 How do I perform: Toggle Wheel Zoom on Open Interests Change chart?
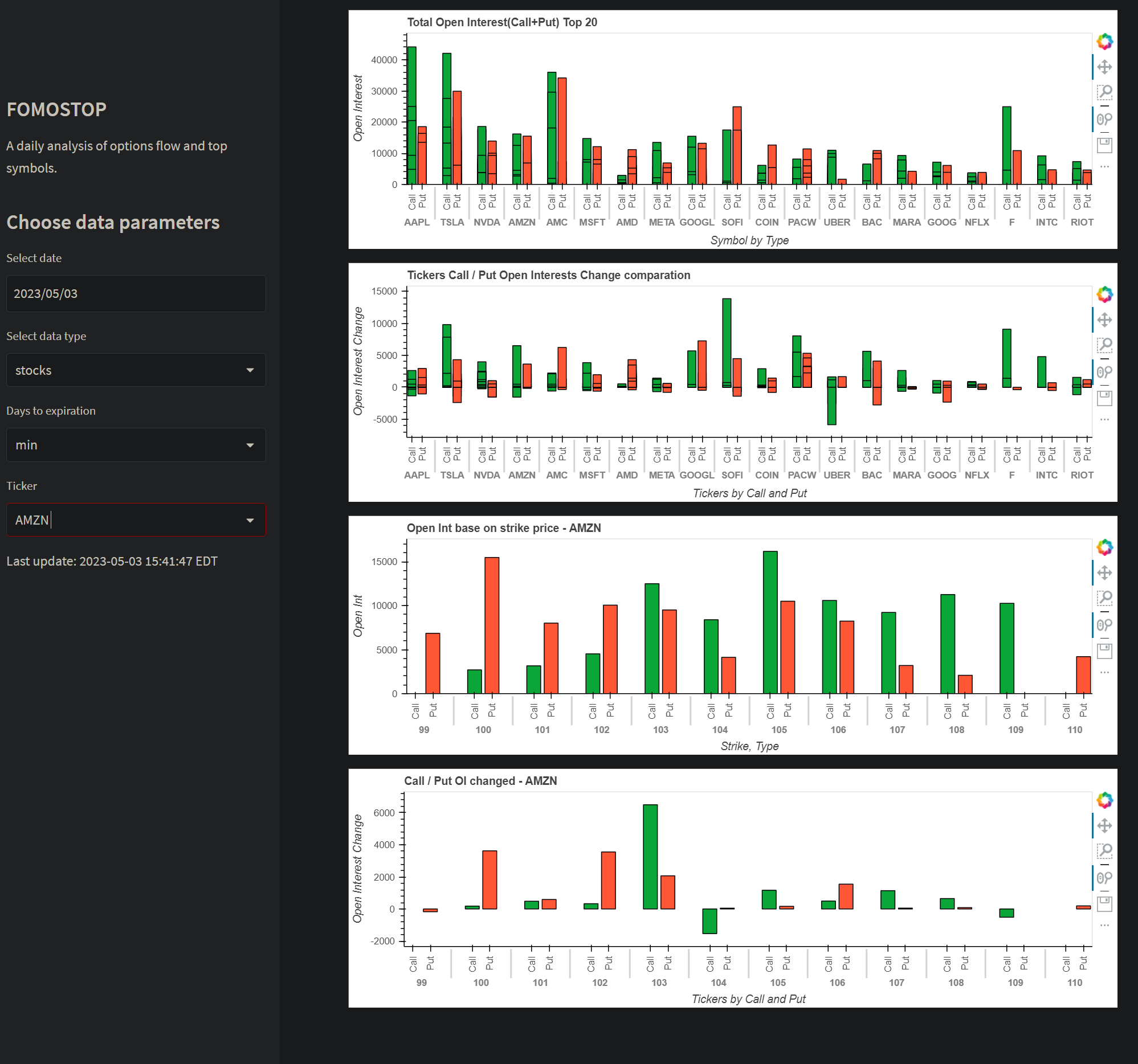(x=1104, y=372)
